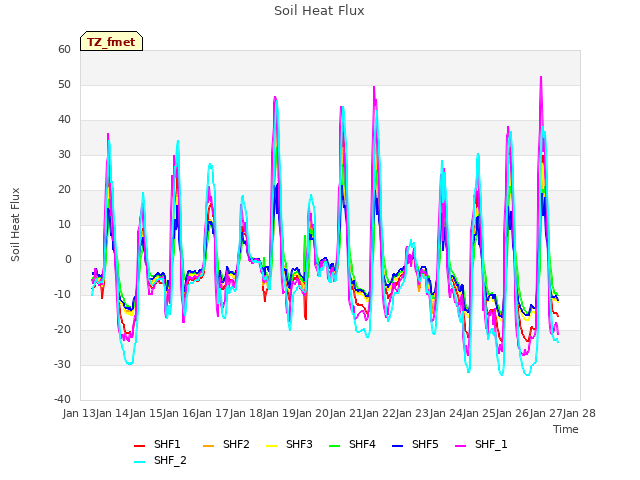The height and width of the screenshot is (480, 640).
Task: Click the orange SHF2 legend swatch
Action: tap(209, 446)
